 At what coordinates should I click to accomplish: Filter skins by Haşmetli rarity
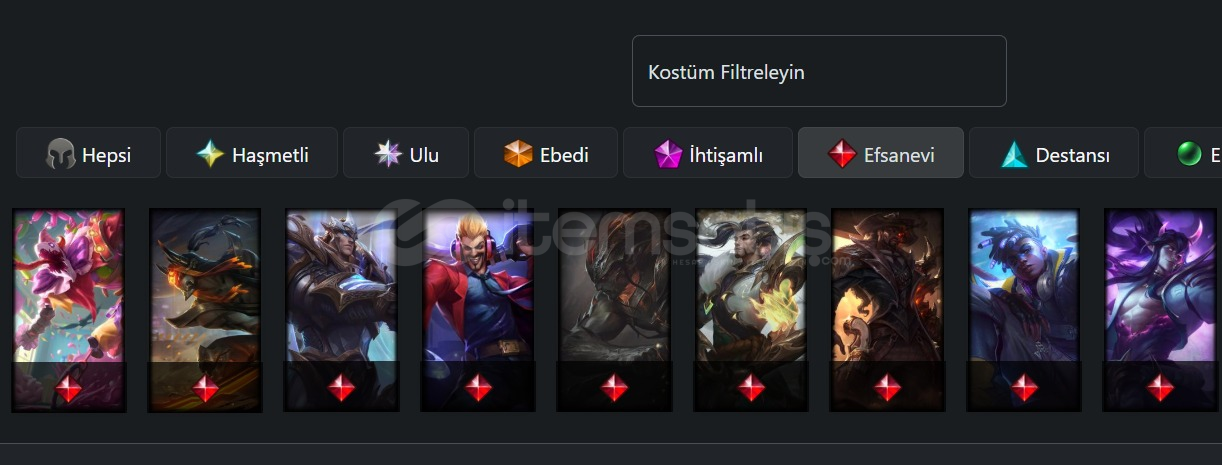(x=251, y=153)
